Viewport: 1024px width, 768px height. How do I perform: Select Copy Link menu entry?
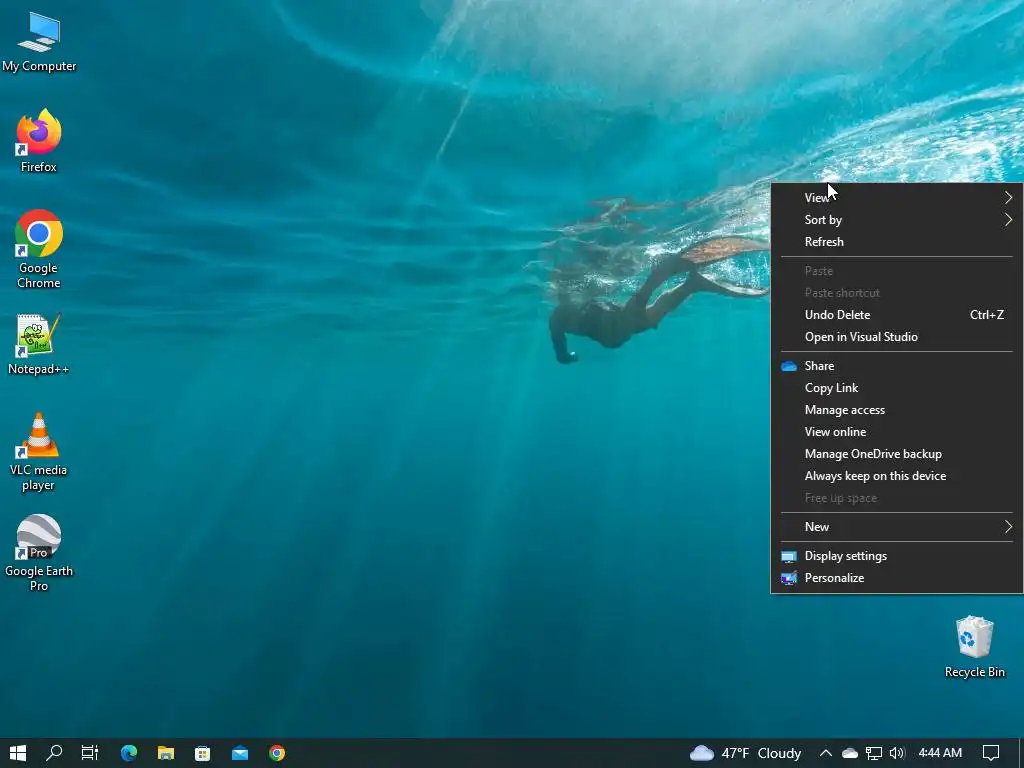(897, 388)
